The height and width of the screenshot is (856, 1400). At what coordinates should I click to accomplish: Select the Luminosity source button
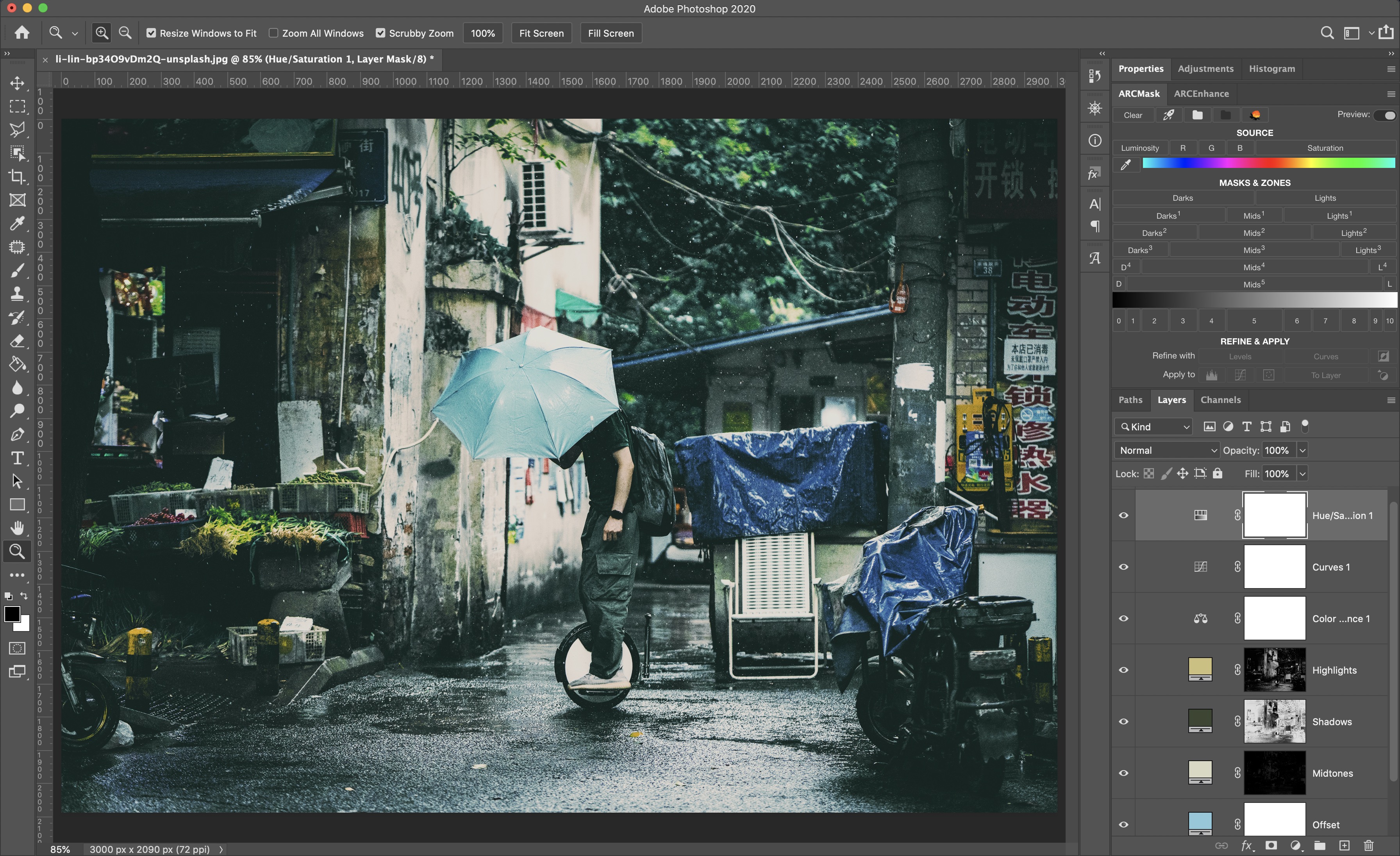[x=1139, y=148]
